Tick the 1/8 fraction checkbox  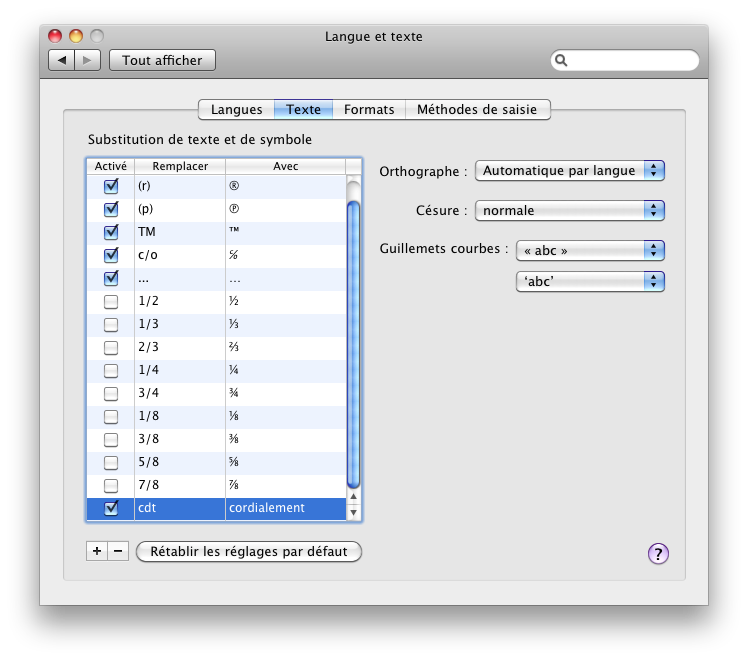111,416
